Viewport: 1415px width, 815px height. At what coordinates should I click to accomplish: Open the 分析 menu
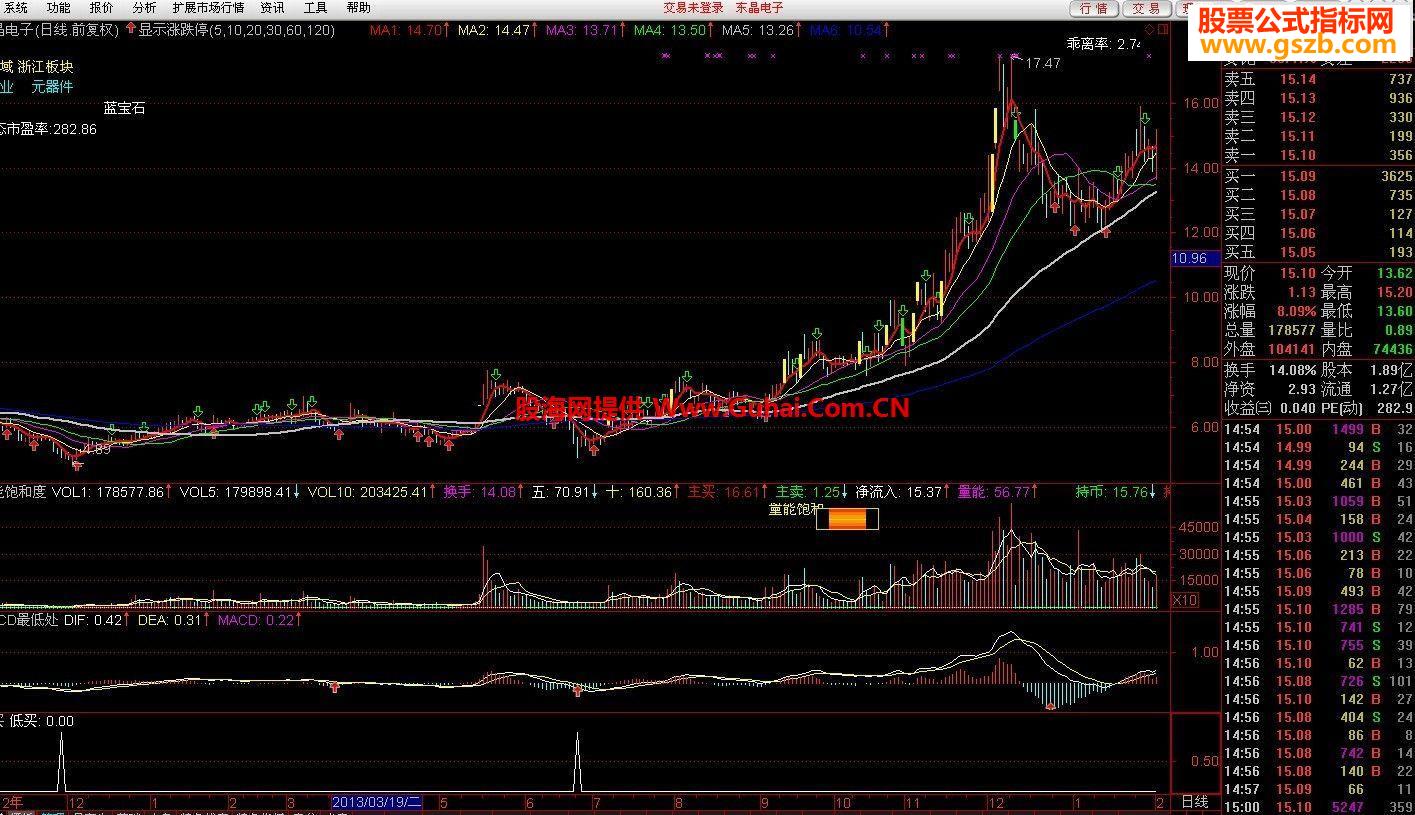[144, 8]
